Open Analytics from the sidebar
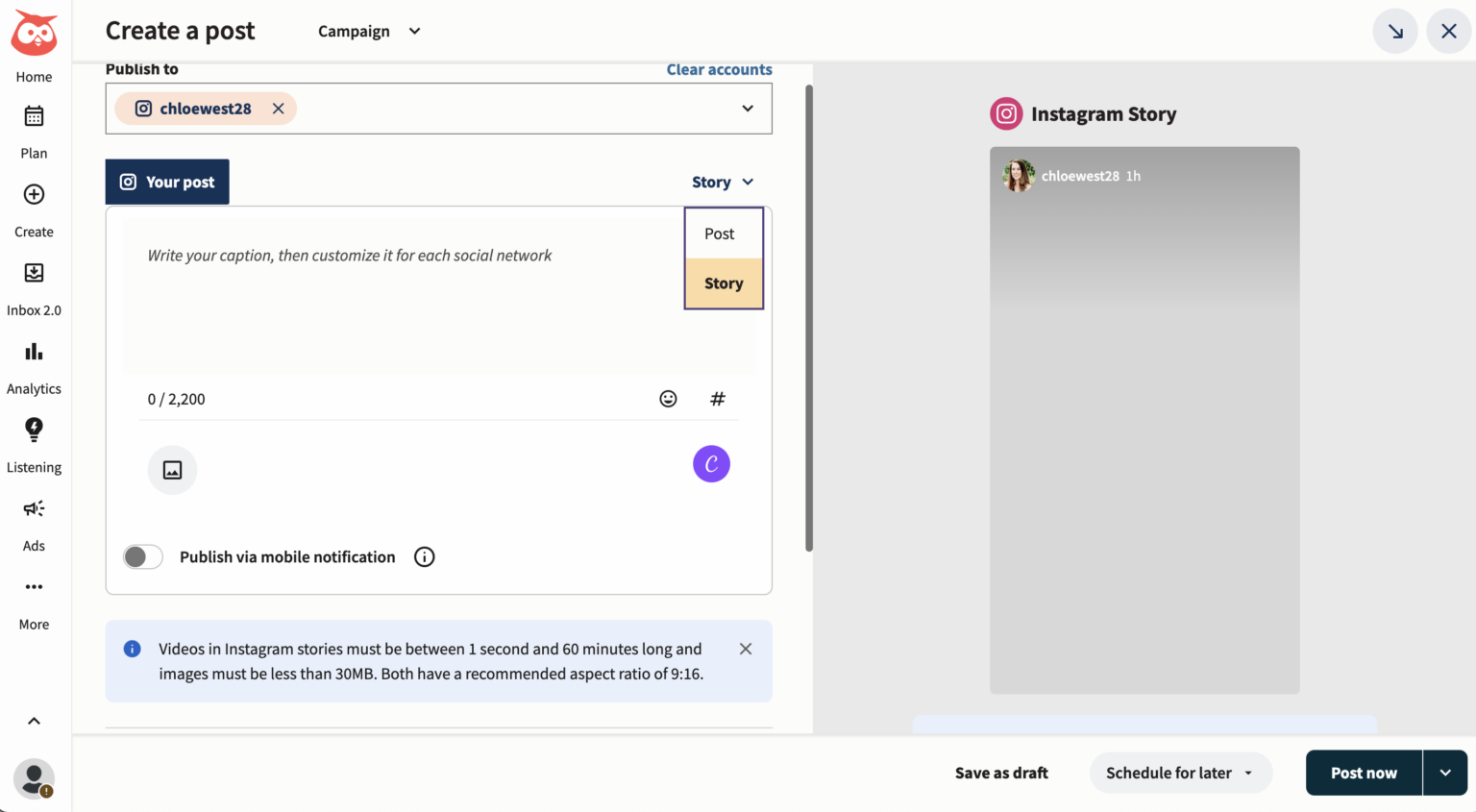The image size is (1476, 812). (34, 367)
